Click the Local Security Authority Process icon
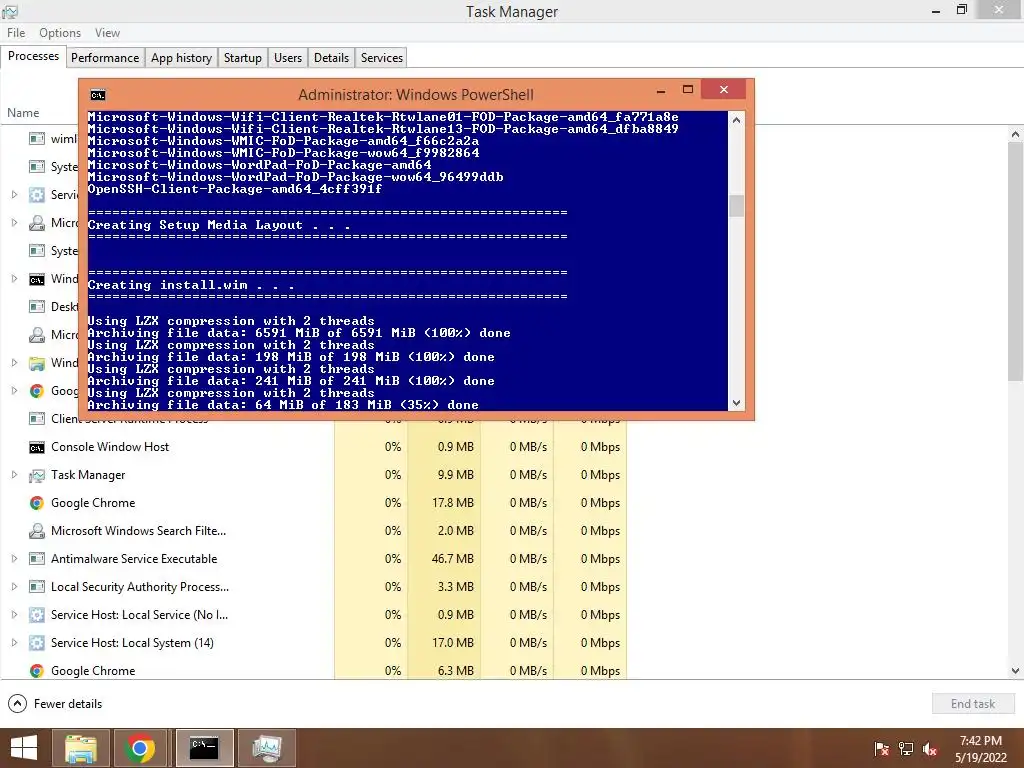Screen dimensions: 1024x768 click(37, 587)
